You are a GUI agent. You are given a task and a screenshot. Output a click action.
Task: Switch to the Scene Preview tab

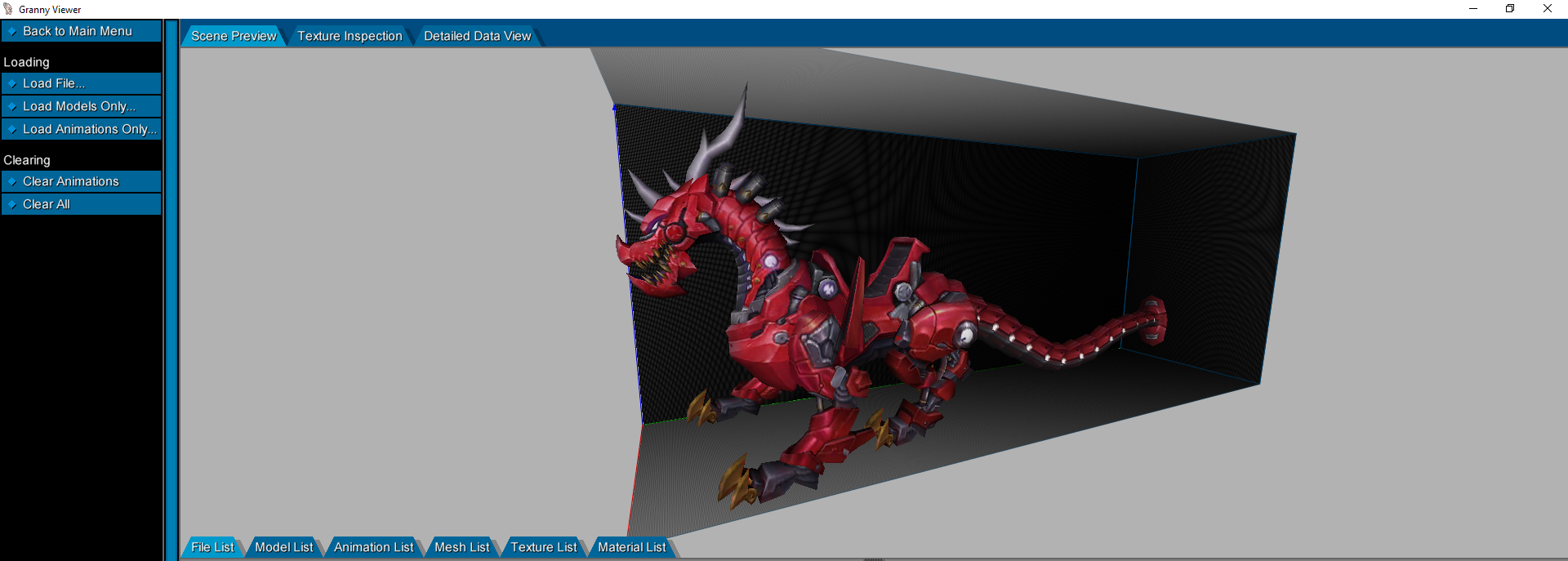pyautogui.click(x=233, y=36)
